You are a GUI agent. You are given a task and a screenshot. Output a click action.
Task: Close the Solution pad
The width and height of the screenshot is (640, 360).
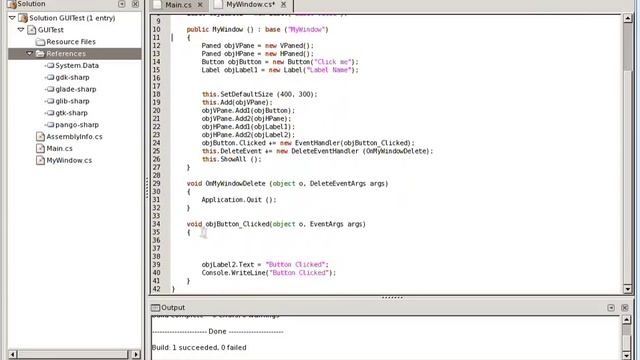tap(135, 4)
